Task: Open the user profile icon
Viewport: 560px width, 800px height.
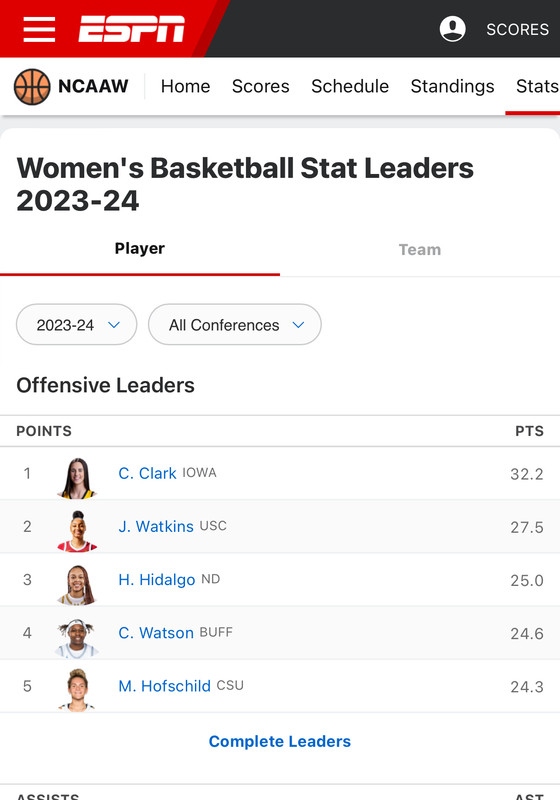Action: point(452,29)
